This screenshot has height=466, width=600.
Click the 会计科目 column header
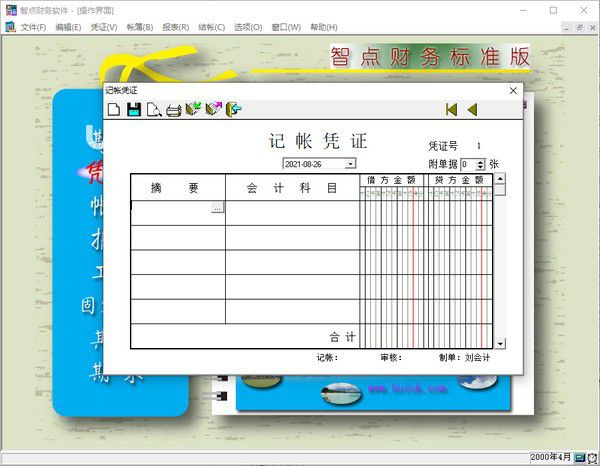(x=292, y=187)
